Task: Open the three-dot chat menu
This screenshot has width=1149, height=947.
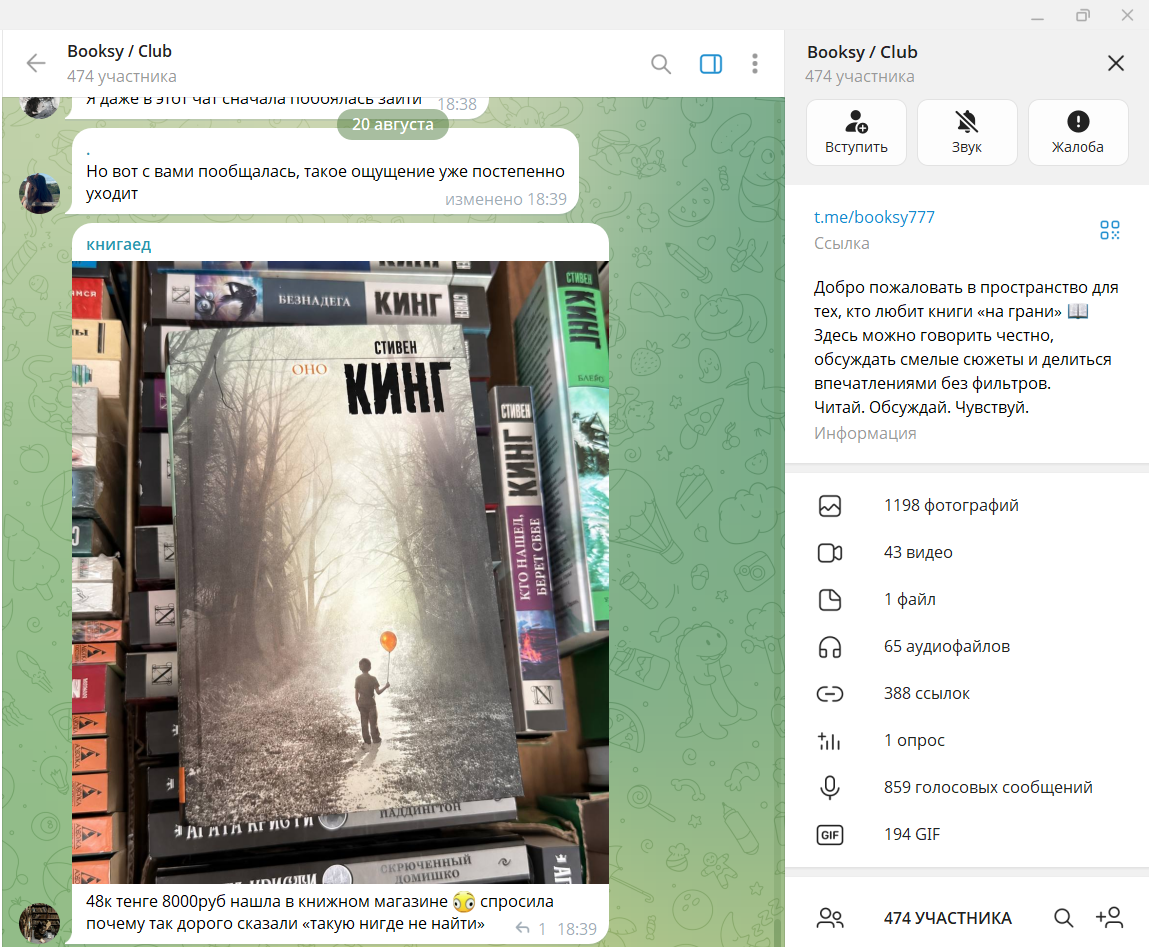Action: (755, 64)
